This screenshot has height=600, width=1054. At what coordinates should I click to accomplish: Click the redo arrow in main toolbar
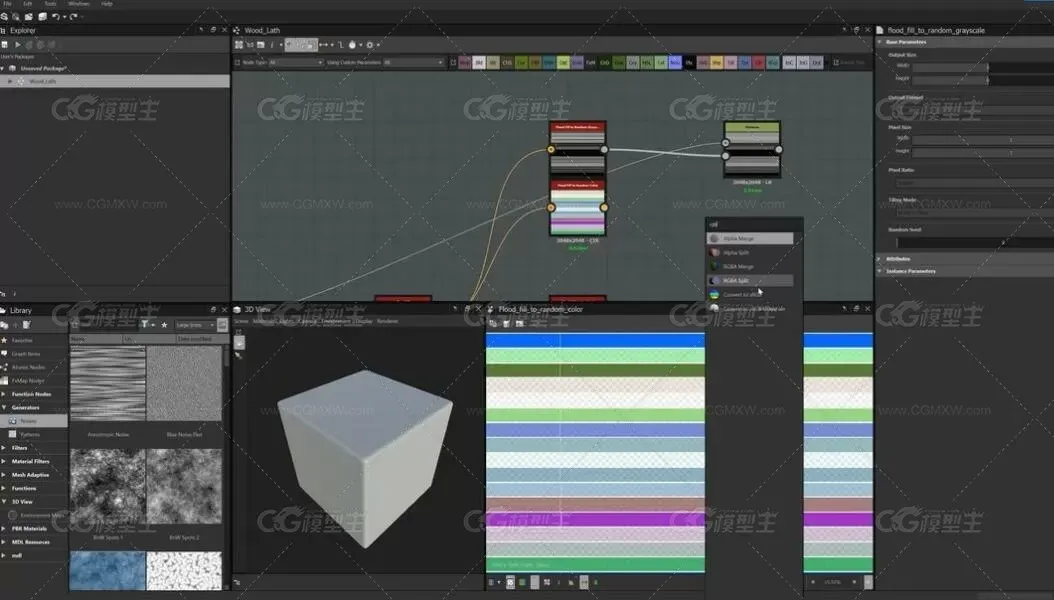[73, 17]
